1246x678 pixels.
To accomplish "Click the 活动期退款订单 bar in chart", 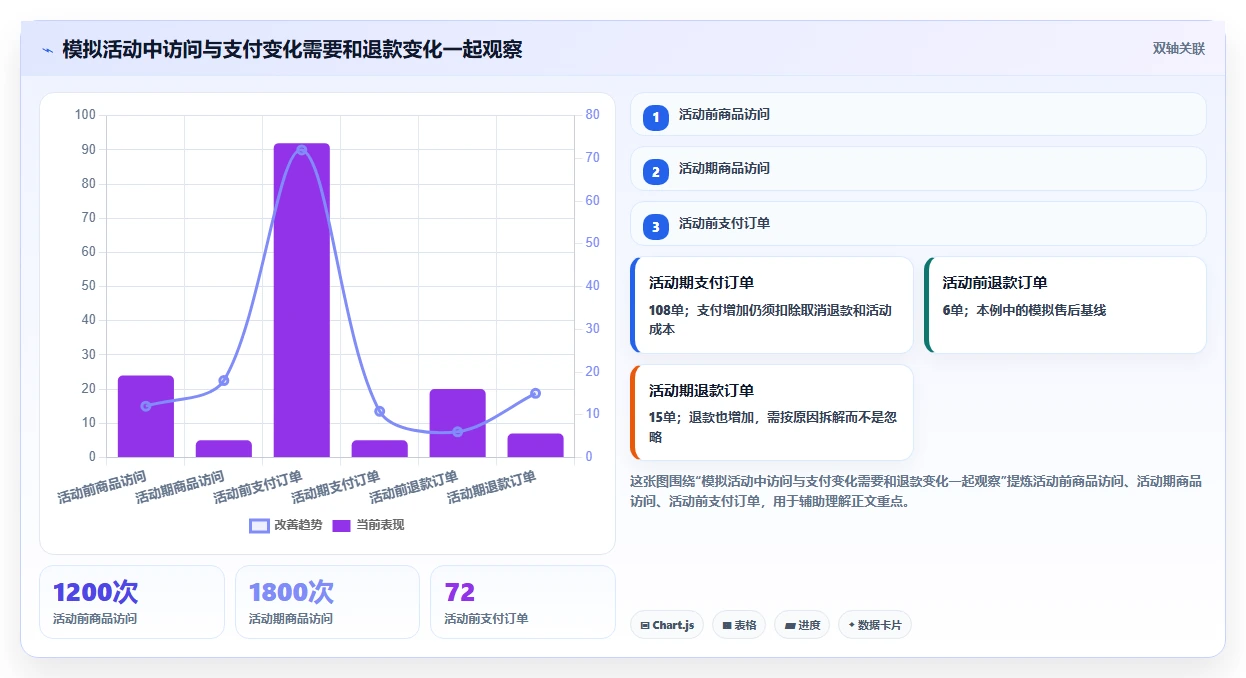I will click(x=536, y=445).
